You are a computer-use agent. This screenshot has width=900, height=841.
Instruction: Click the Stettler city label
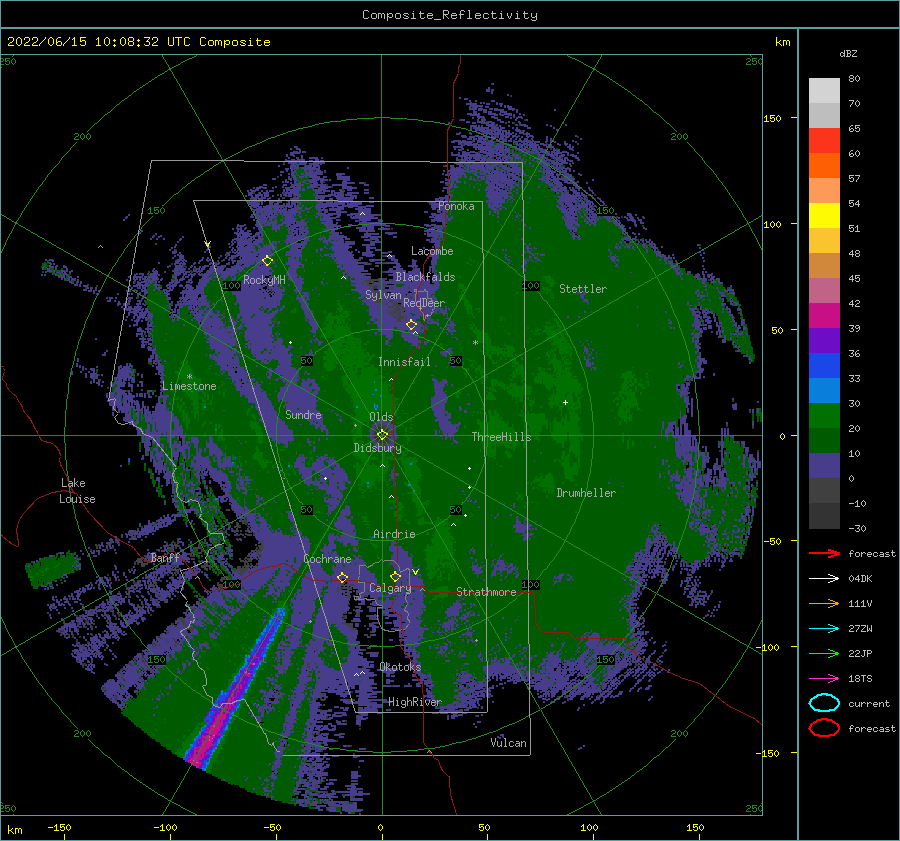583,289
